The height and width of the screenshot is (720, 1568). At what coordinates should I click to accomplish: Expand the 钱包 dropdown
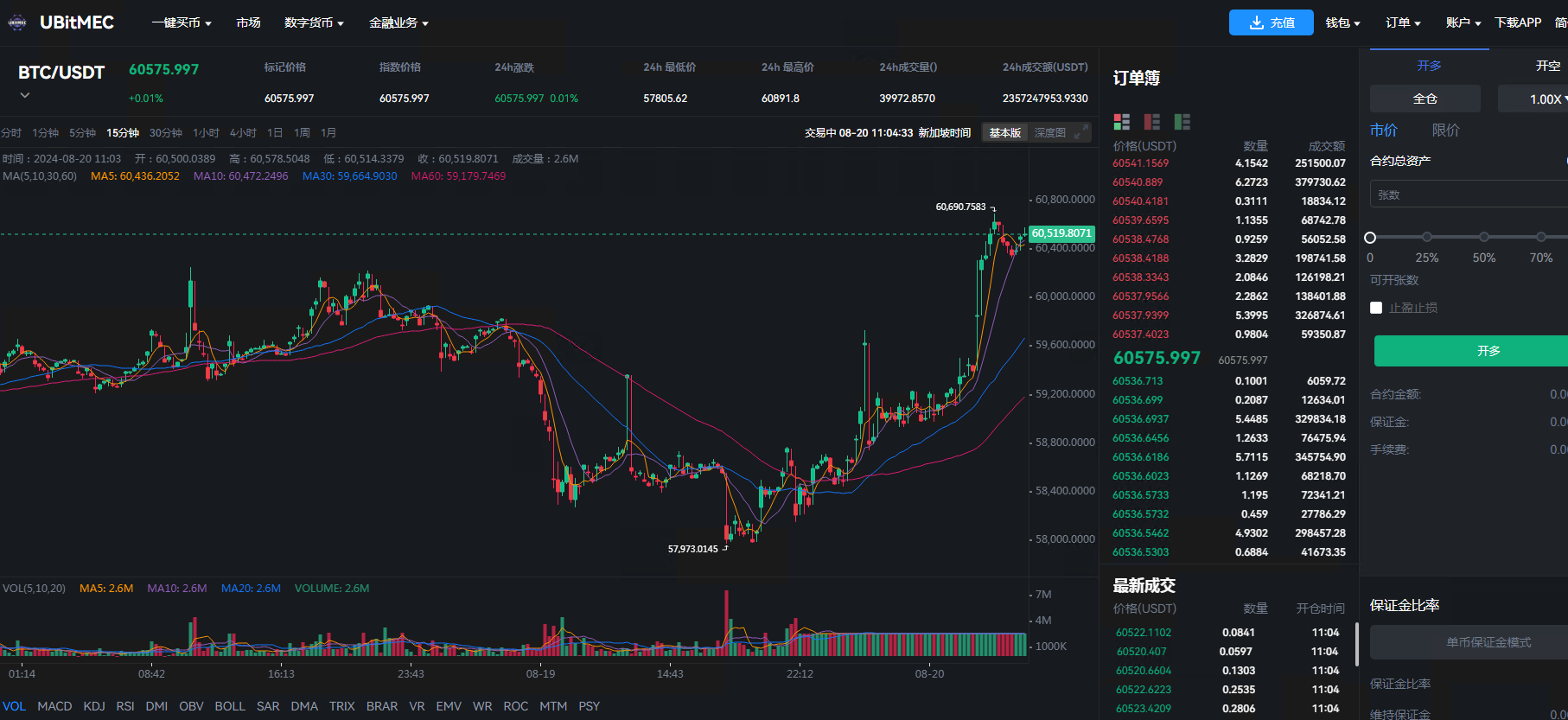(1342, 22)
